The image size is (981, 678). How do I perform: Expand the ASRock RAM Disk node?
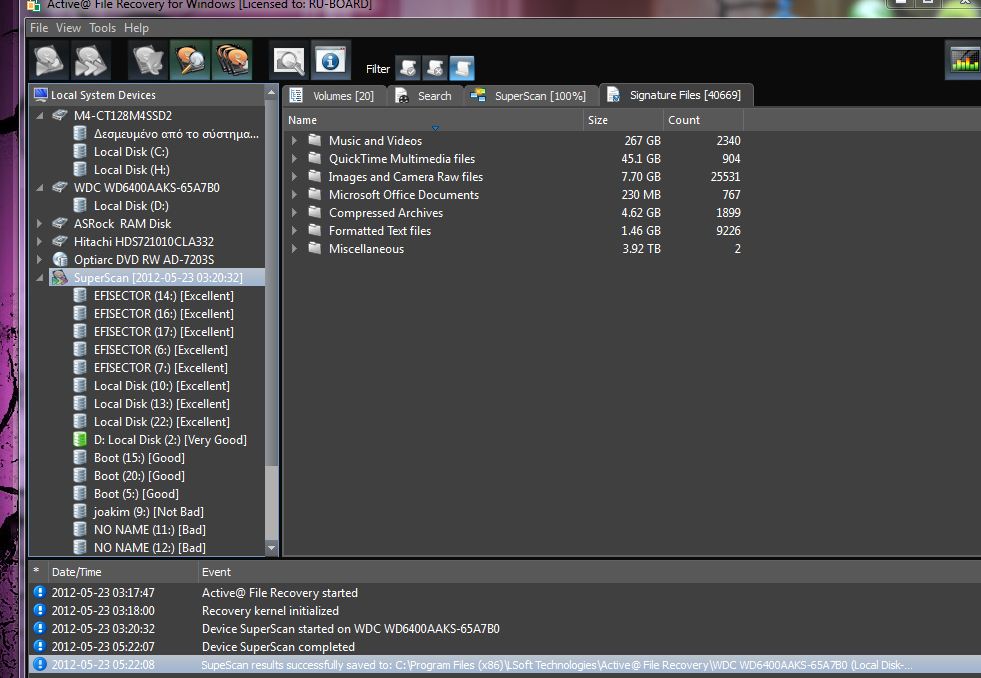(x=40, y=223)
